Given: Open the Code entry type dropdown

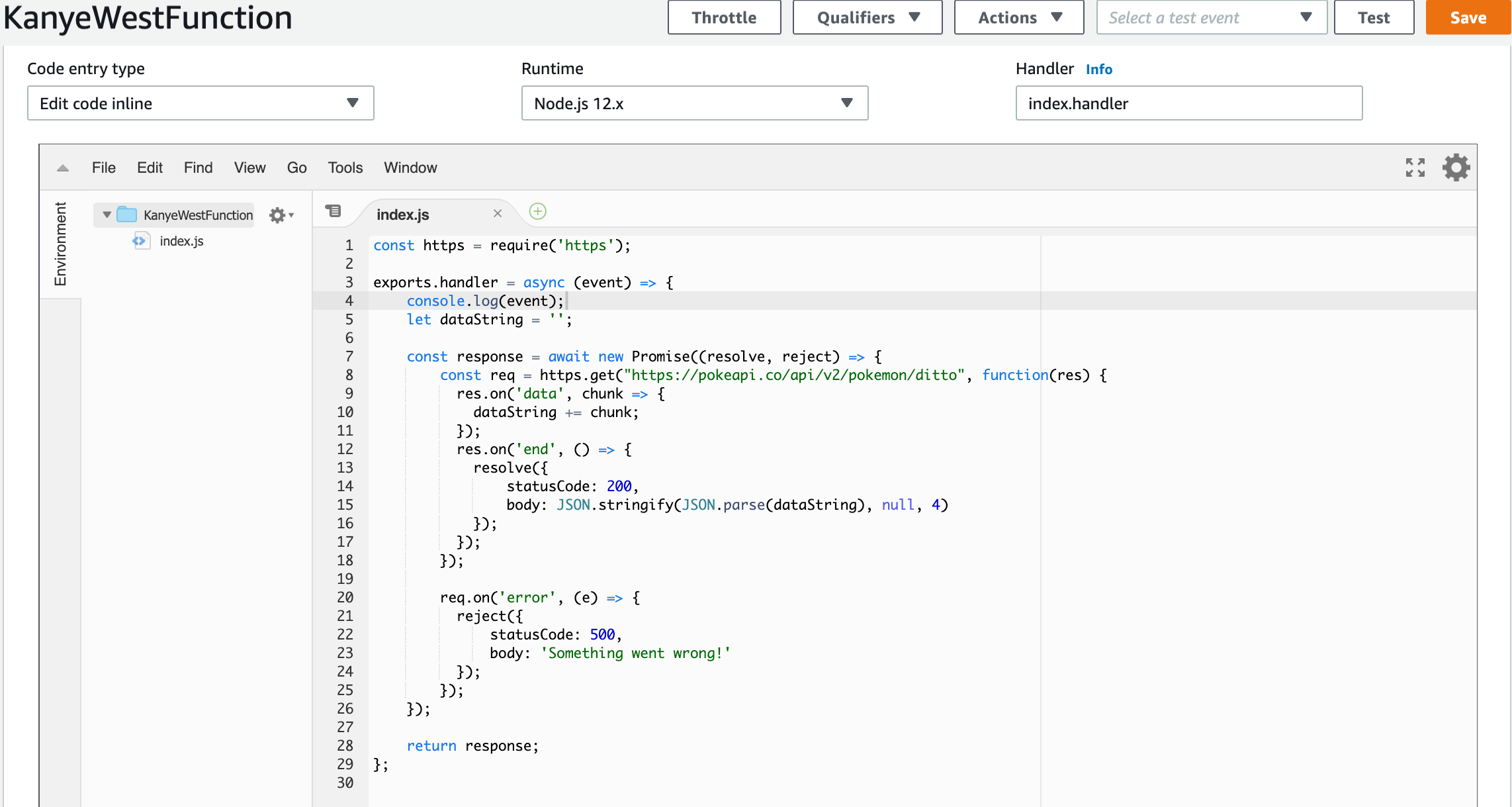Looking at the screenshot, I should click(x=200, y=103).
